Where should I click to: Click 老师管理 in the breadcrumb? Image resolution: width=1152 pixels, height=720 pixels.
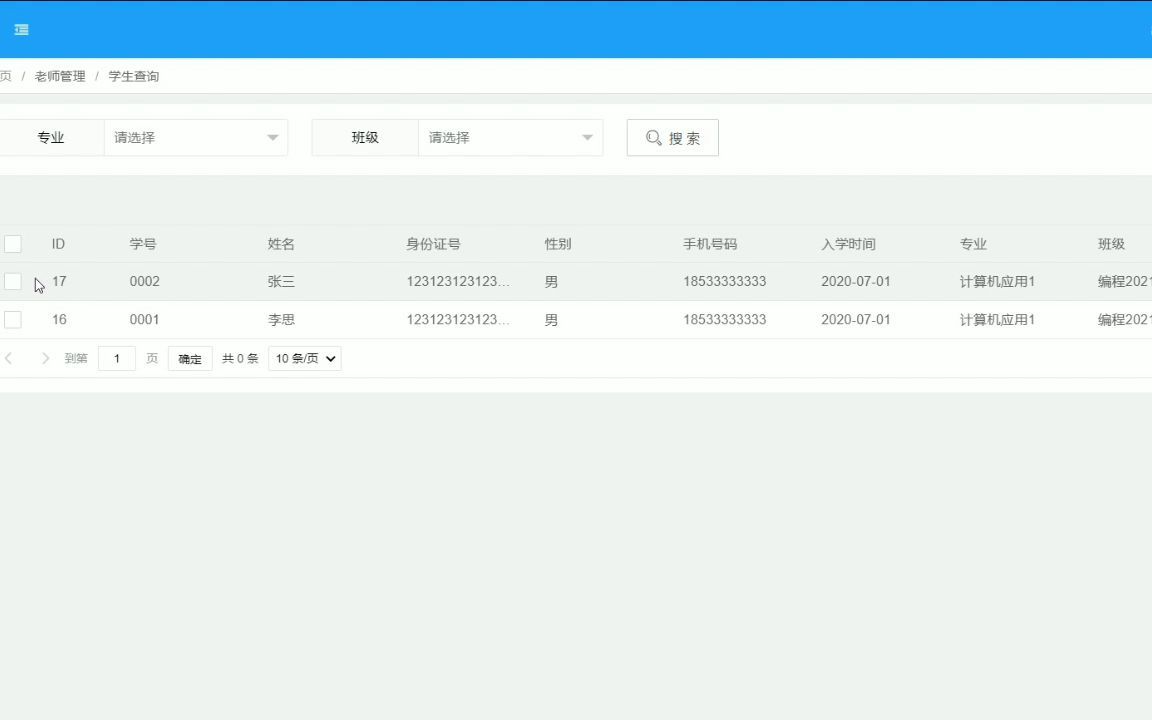coord(59,75)
